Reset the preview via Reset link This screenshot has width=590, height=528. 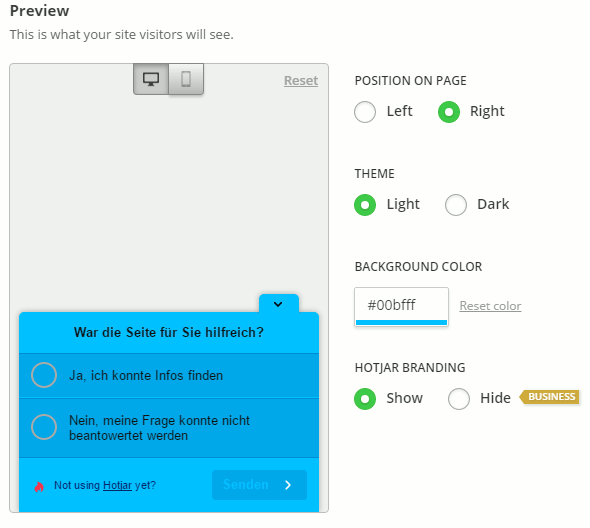tap(301, 81)
